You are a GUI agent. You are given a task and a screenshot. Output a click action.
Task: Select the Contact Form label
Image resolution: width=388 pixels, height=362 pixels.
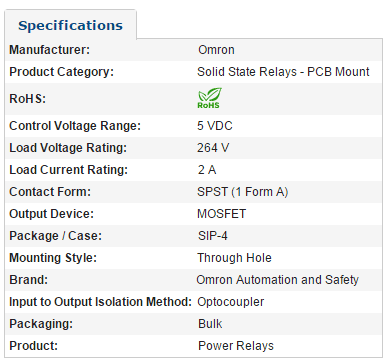(x=50, y=192)
